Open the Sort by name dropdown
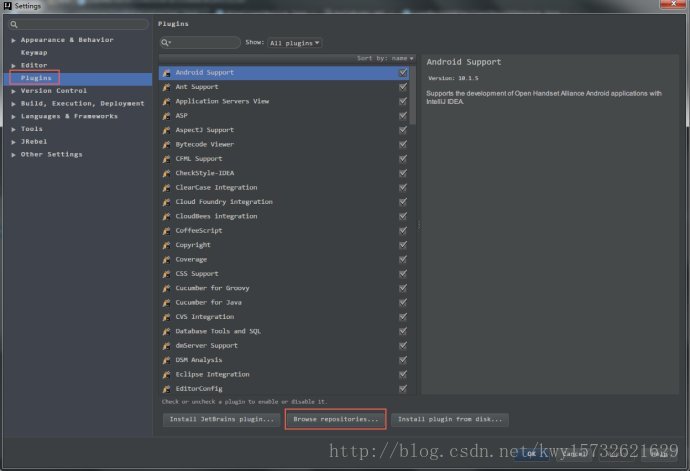 pyautogui.click(x=385, y=58)
